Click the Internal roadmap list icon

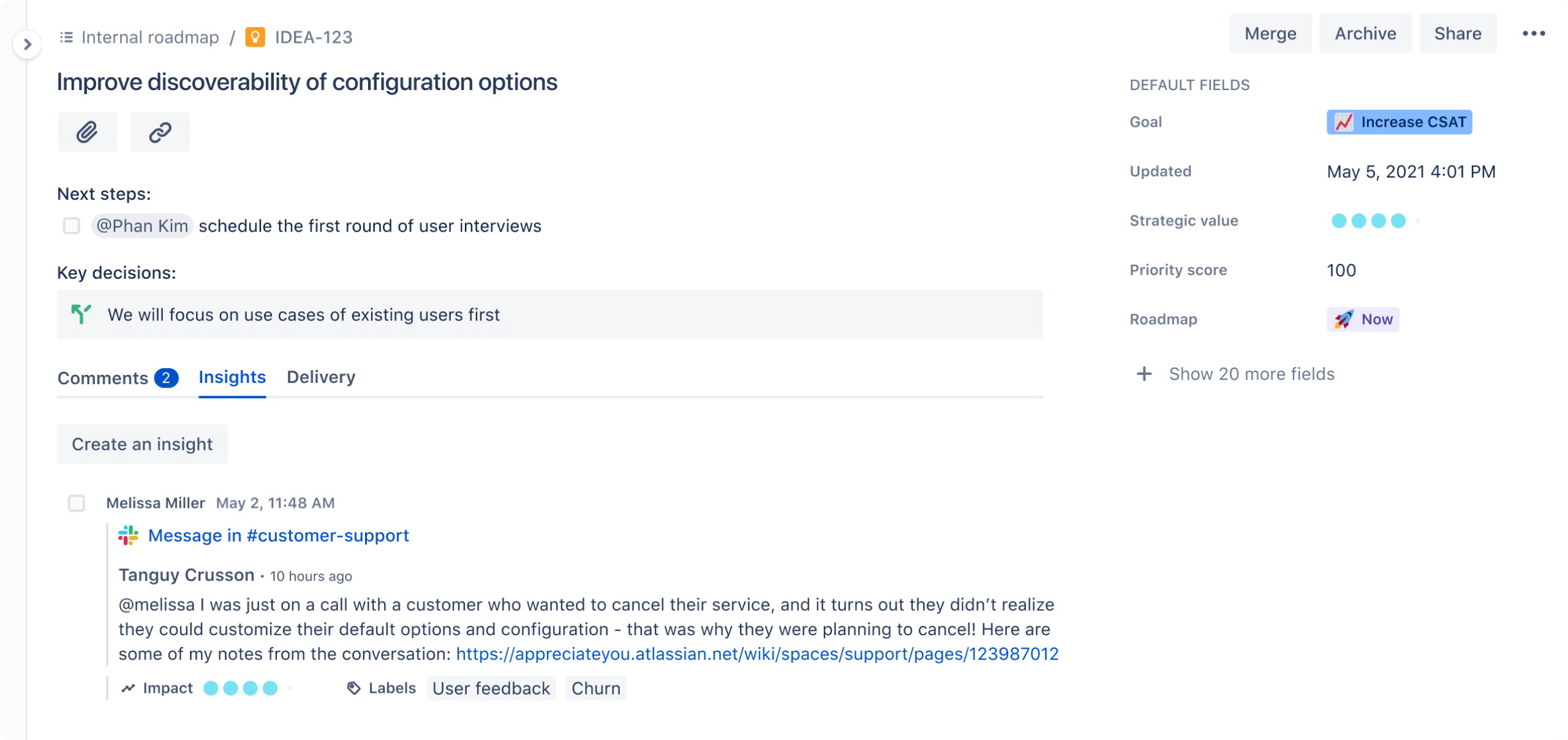66,37
